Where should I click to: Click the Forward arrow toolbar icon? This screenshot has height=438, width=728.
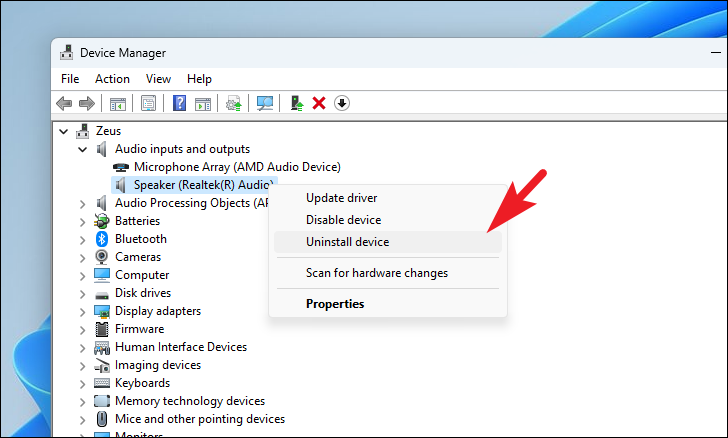(86, 103)
